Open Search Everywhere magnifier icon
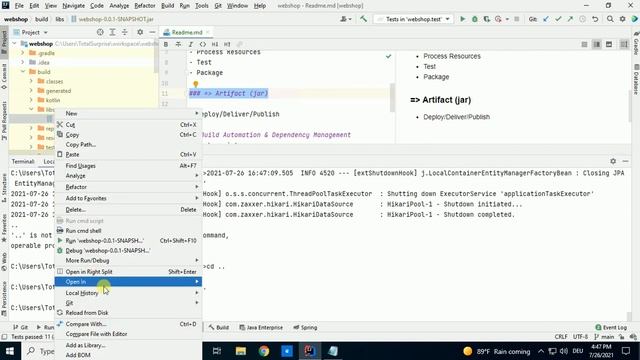The height and width of the screenshot is (360, 640). [610, 19]
